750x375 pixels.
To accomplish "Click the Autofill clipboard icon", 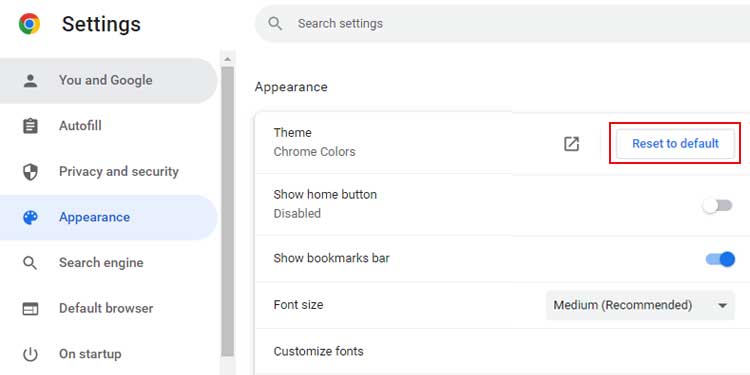I will pyautogui.click(x=30, y=126).
